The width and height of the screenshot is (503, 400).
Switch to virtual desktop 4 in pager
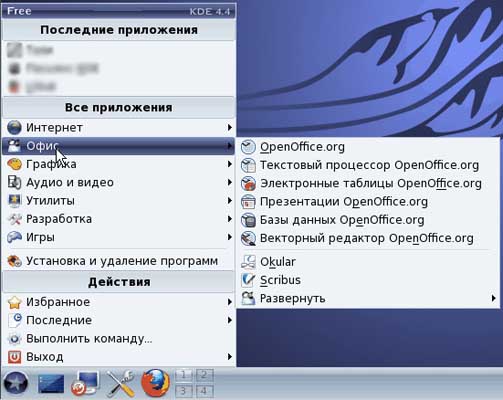coord(204,391)
